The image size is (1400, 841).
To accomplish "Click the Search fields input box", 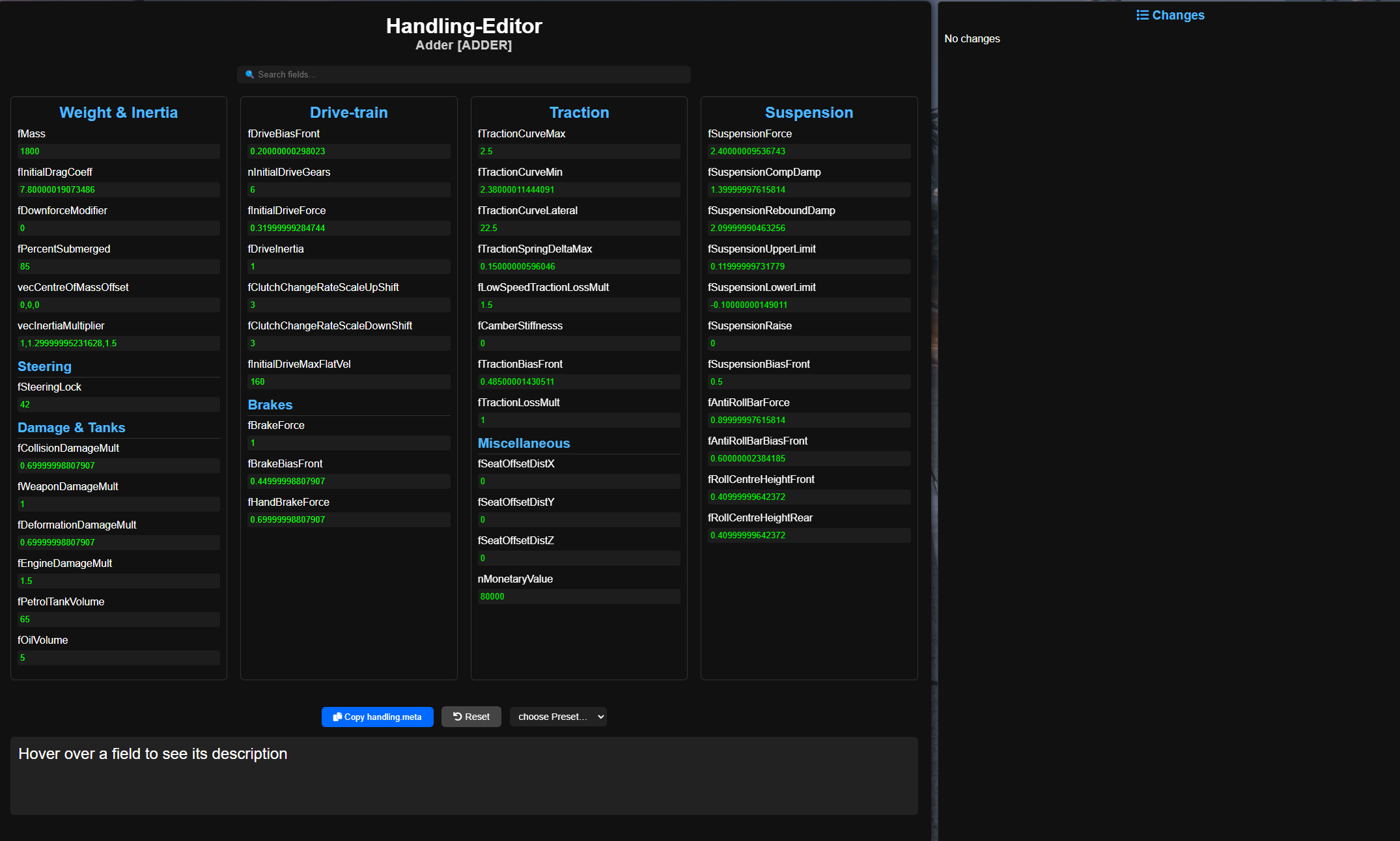I will pos(463,74).
